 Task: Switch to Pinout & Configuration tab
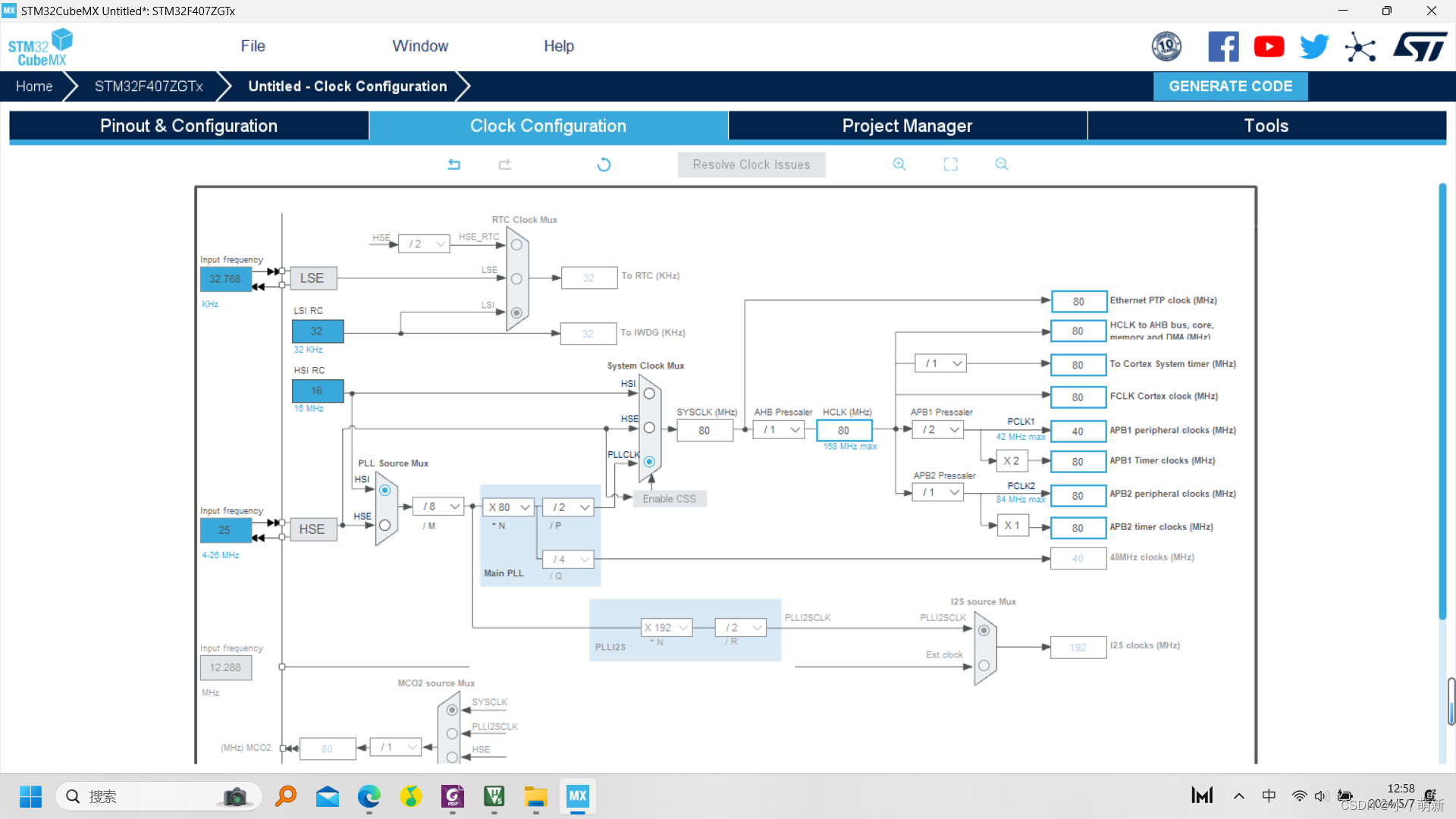189,126
